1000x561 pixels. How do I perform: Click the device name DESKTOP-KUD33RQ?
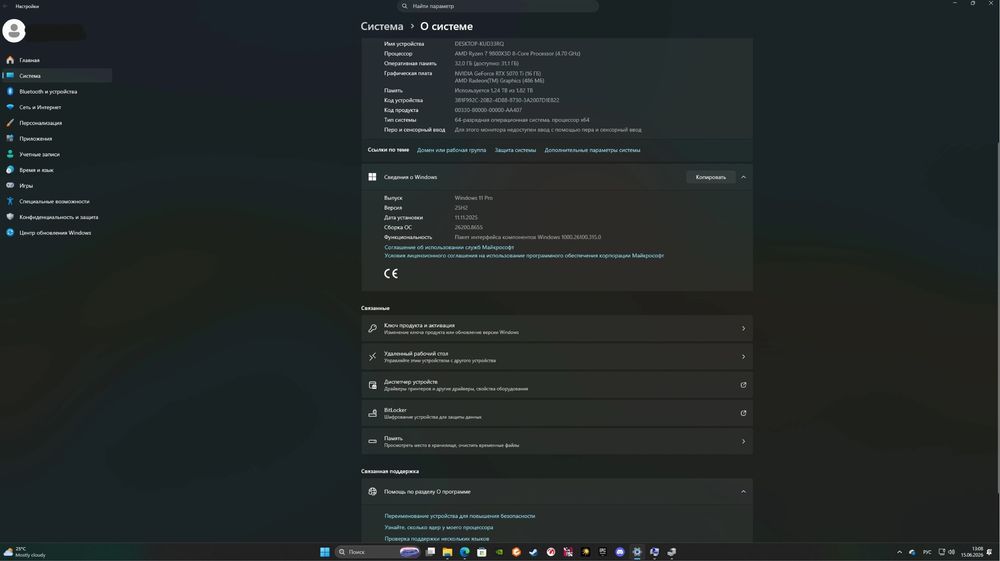[479, 44]
